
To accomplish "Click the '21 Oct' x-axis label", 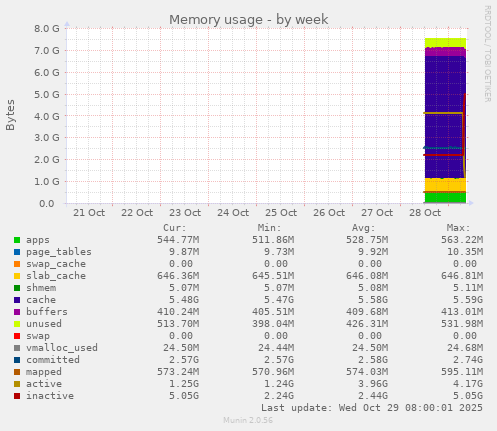I will 89,213.
